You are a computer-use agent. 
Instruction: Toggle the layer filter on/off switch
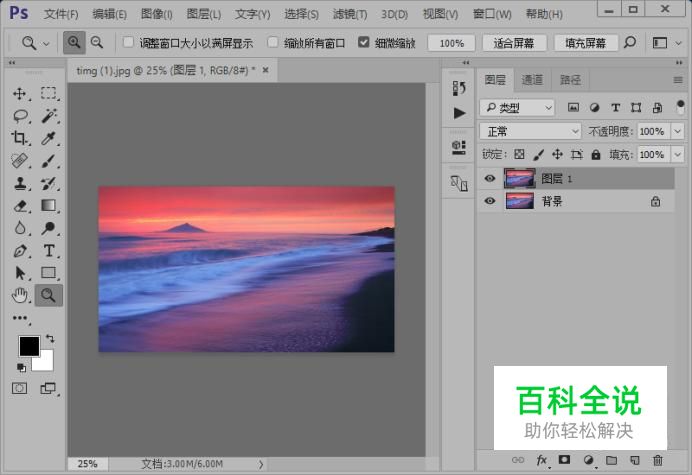pyautogui.click(x=680, y=107)
